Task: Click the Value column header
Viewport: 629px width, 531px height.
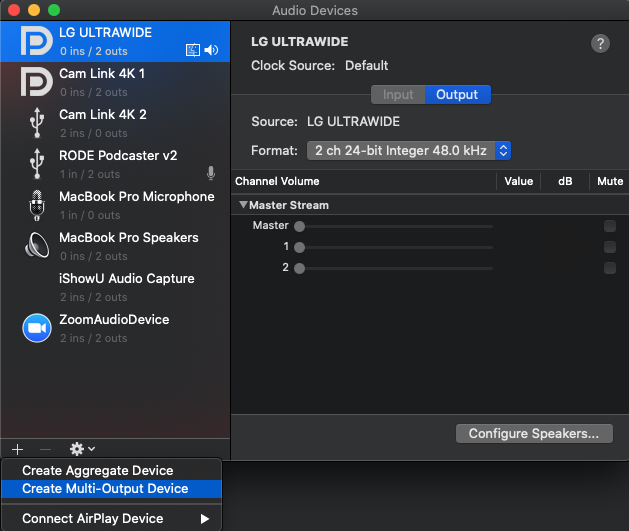Action: click(518, 181)
